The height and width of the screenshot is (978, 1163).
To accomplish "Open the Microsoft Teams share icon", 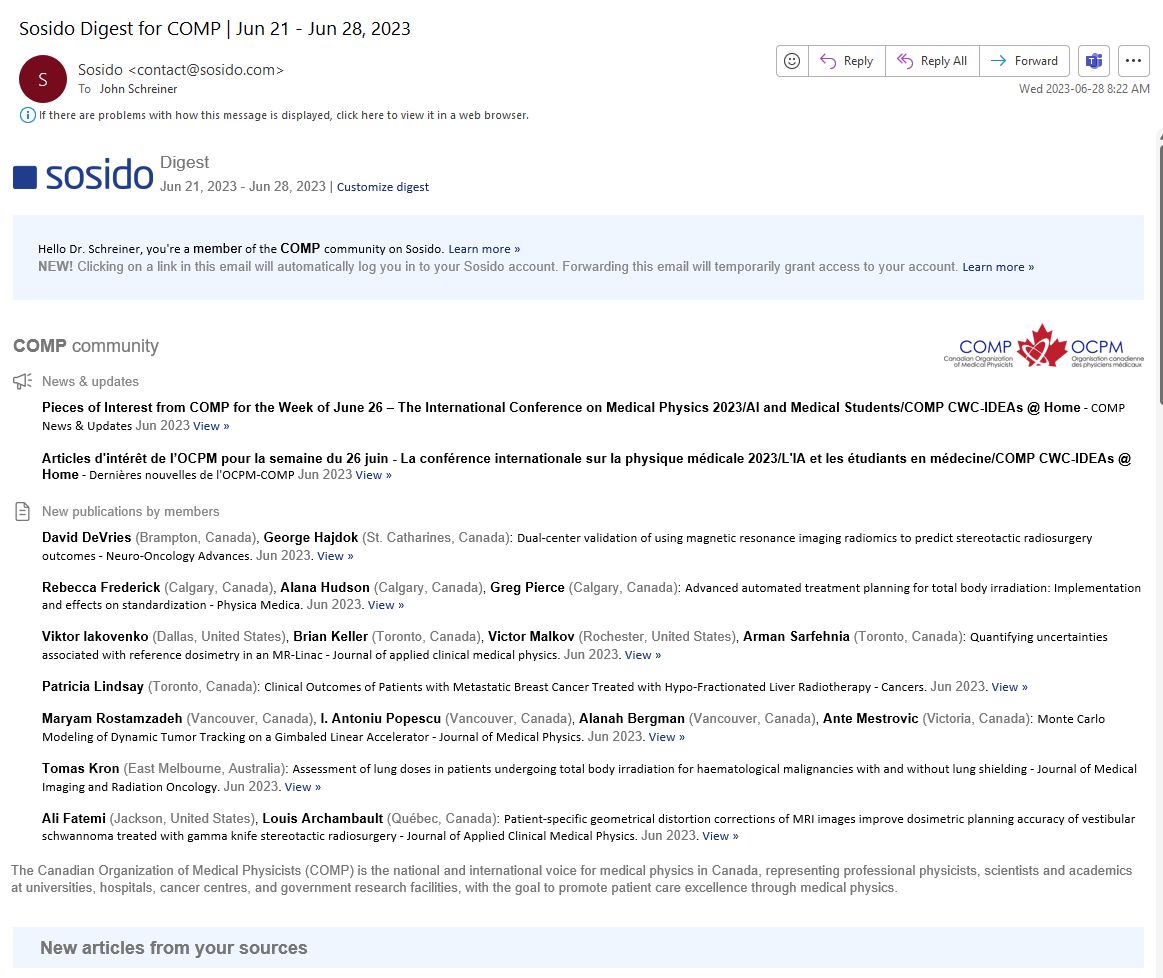I will click(1093, 61).
